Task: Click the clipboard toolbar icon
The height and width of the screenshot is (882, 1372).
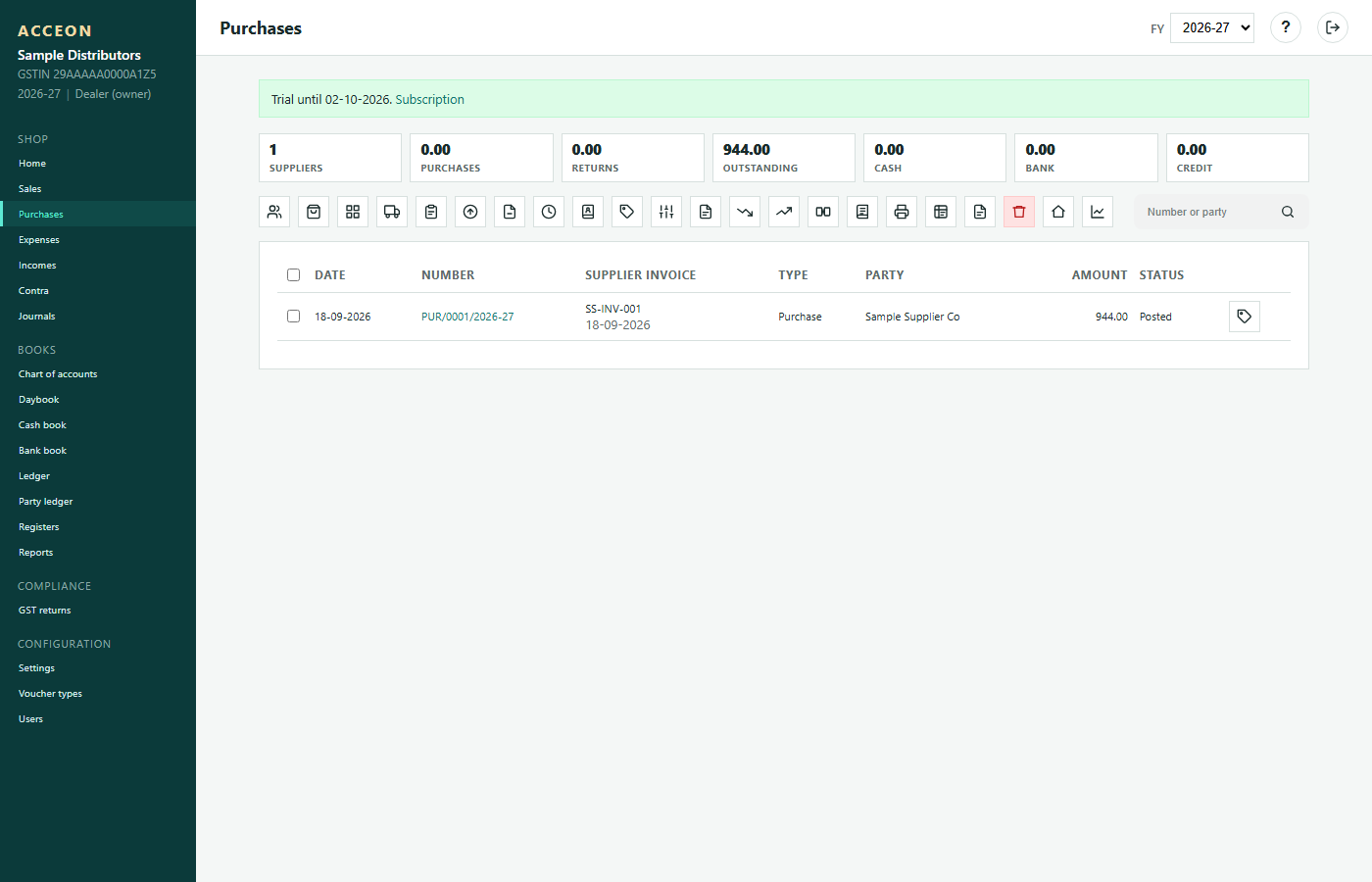Action: click(x=431, y=212)
